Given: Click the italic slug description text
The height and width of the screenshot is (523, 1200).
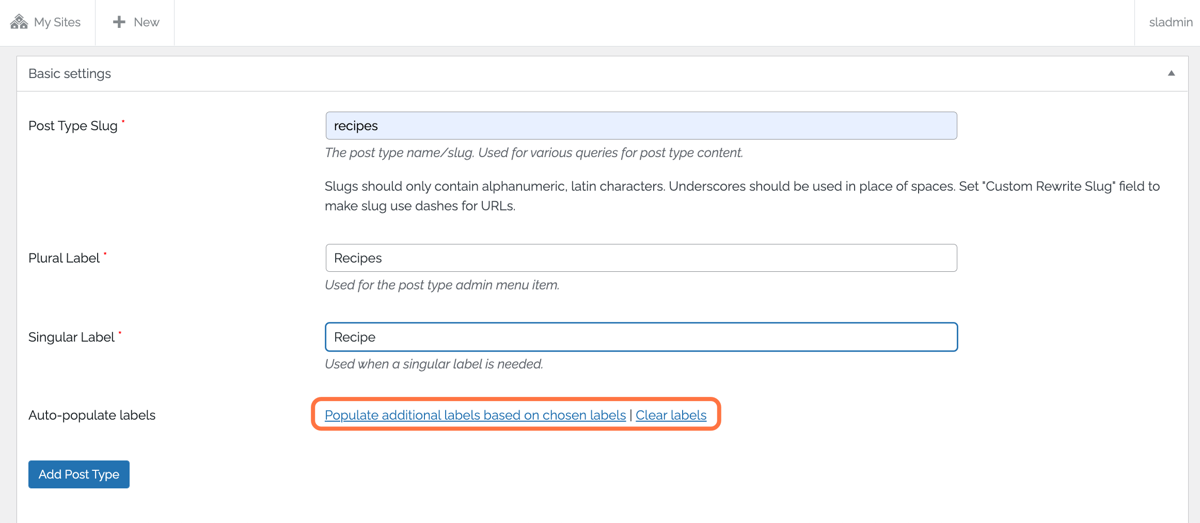Looking at the screenshot, I should point(534,153).
